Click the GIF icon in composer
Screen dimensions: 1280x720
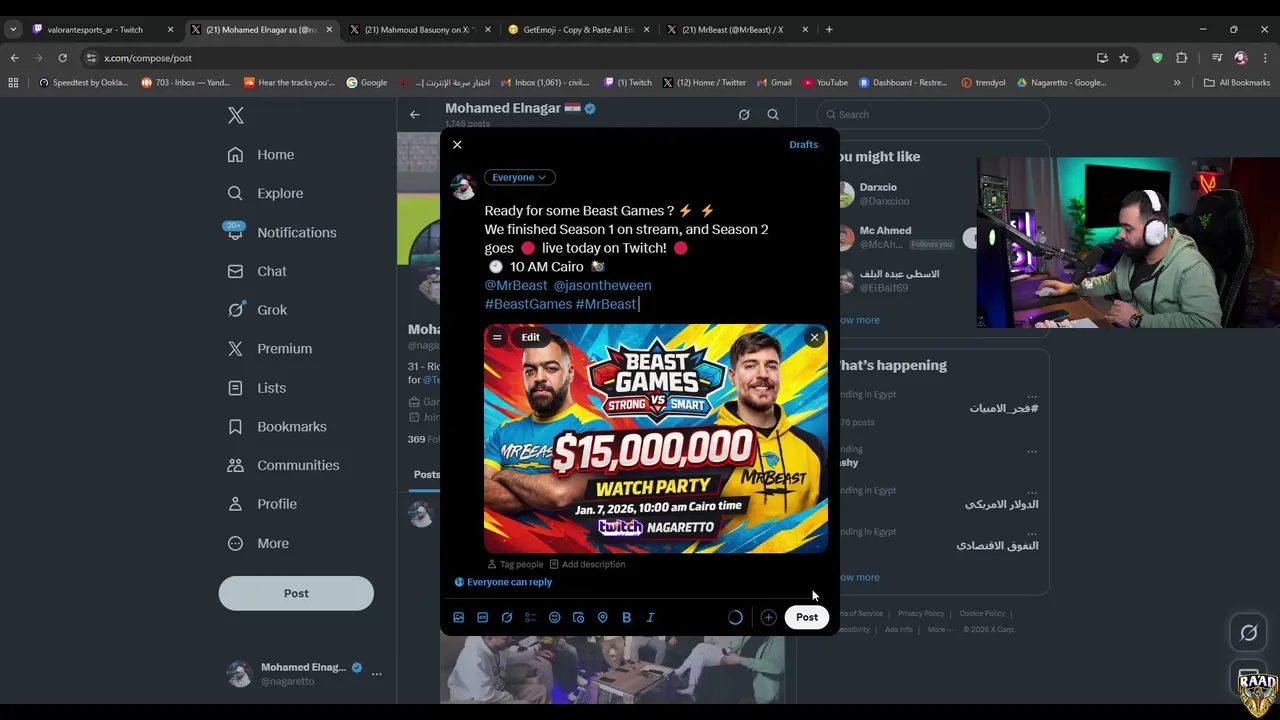483,618
